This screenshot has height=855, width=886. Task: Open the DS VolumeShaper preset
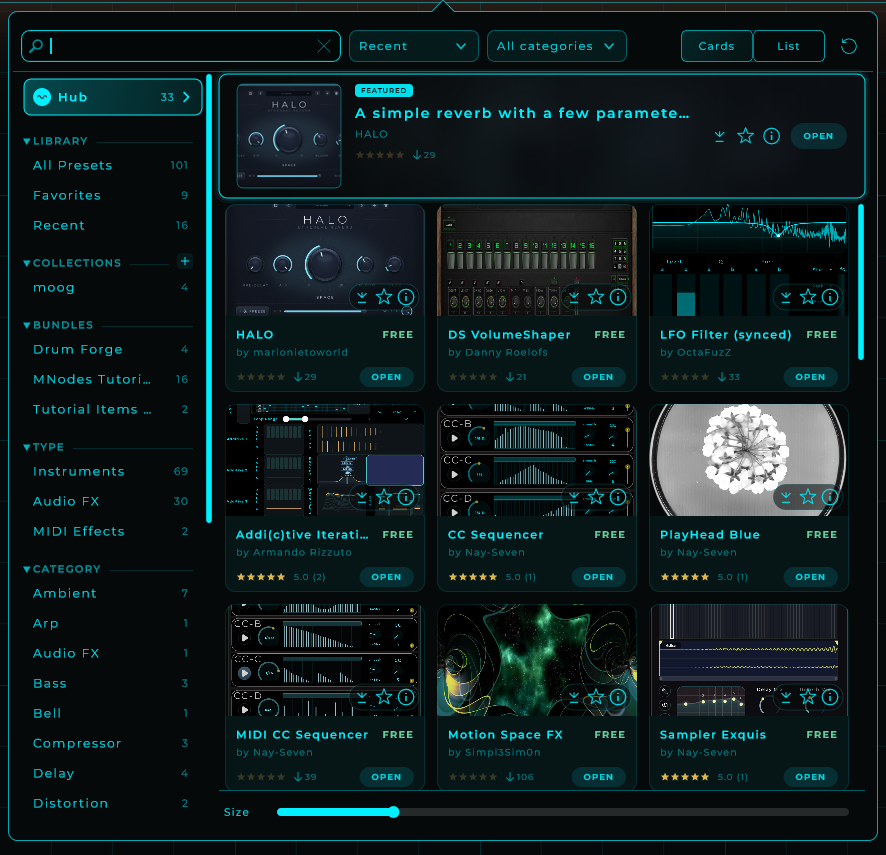(598, 377)
